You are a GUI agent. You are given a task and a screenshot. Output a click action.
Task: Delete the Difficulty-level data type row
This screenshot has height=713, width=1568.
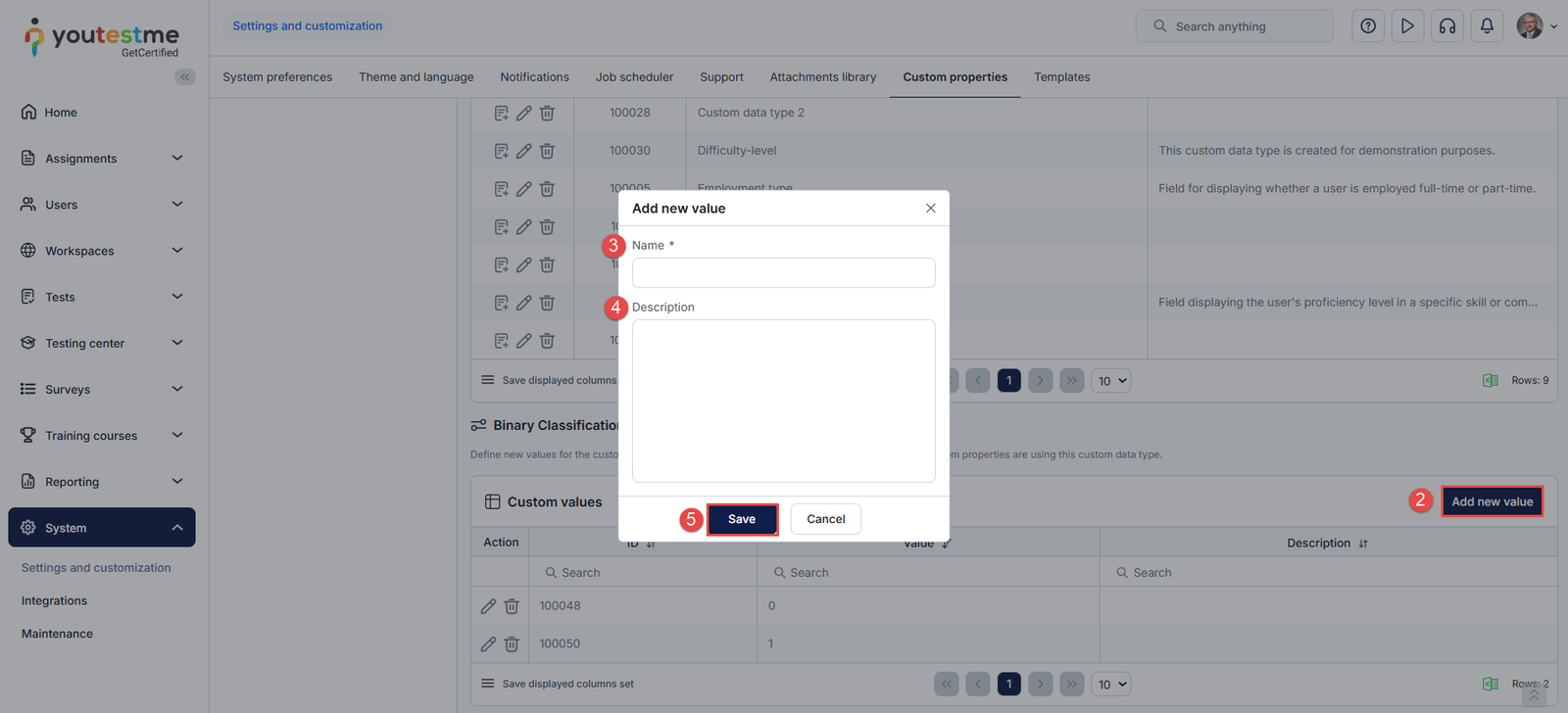(547, 151)
